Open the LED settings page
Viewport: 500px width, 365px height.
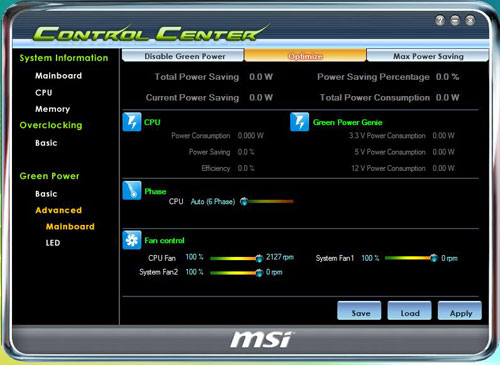click(x=53, y=243)
